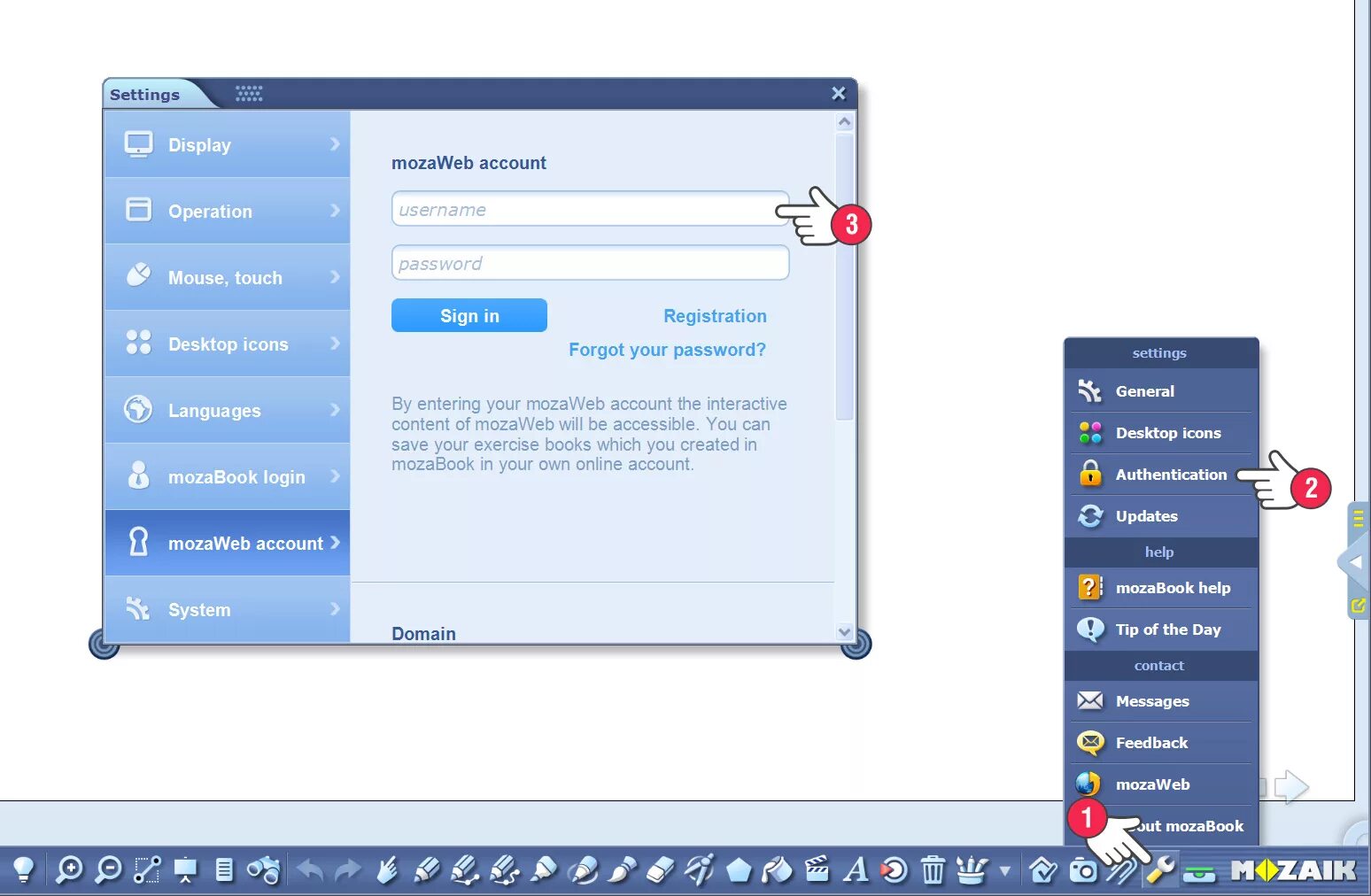The height and width of the screenshot is (896, 1371).
Task: Expand the Display settings section
Action: tap(226, 144)
